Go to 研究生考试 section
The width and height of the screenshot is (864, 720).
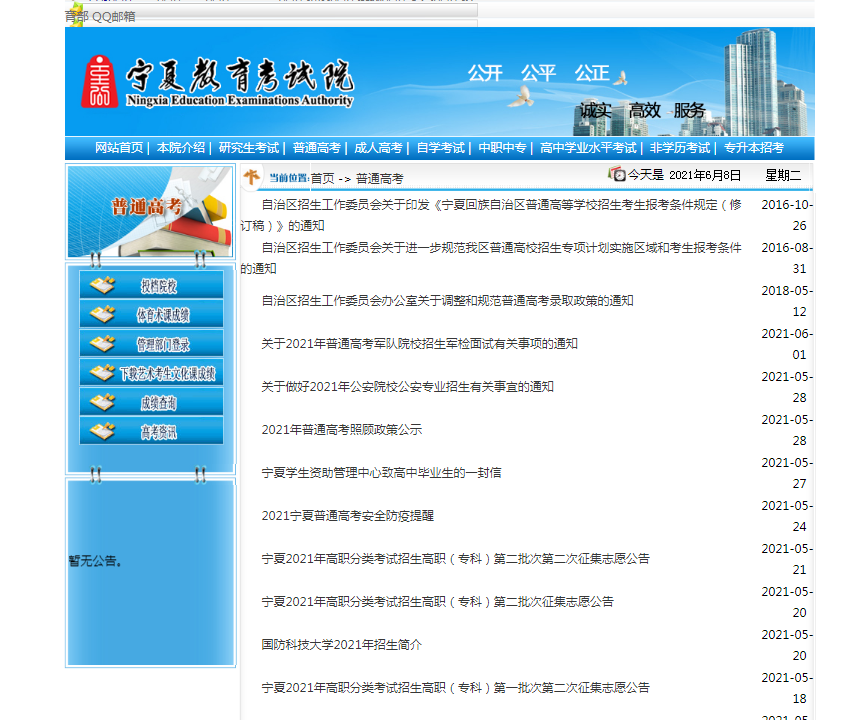pos(249,148)
